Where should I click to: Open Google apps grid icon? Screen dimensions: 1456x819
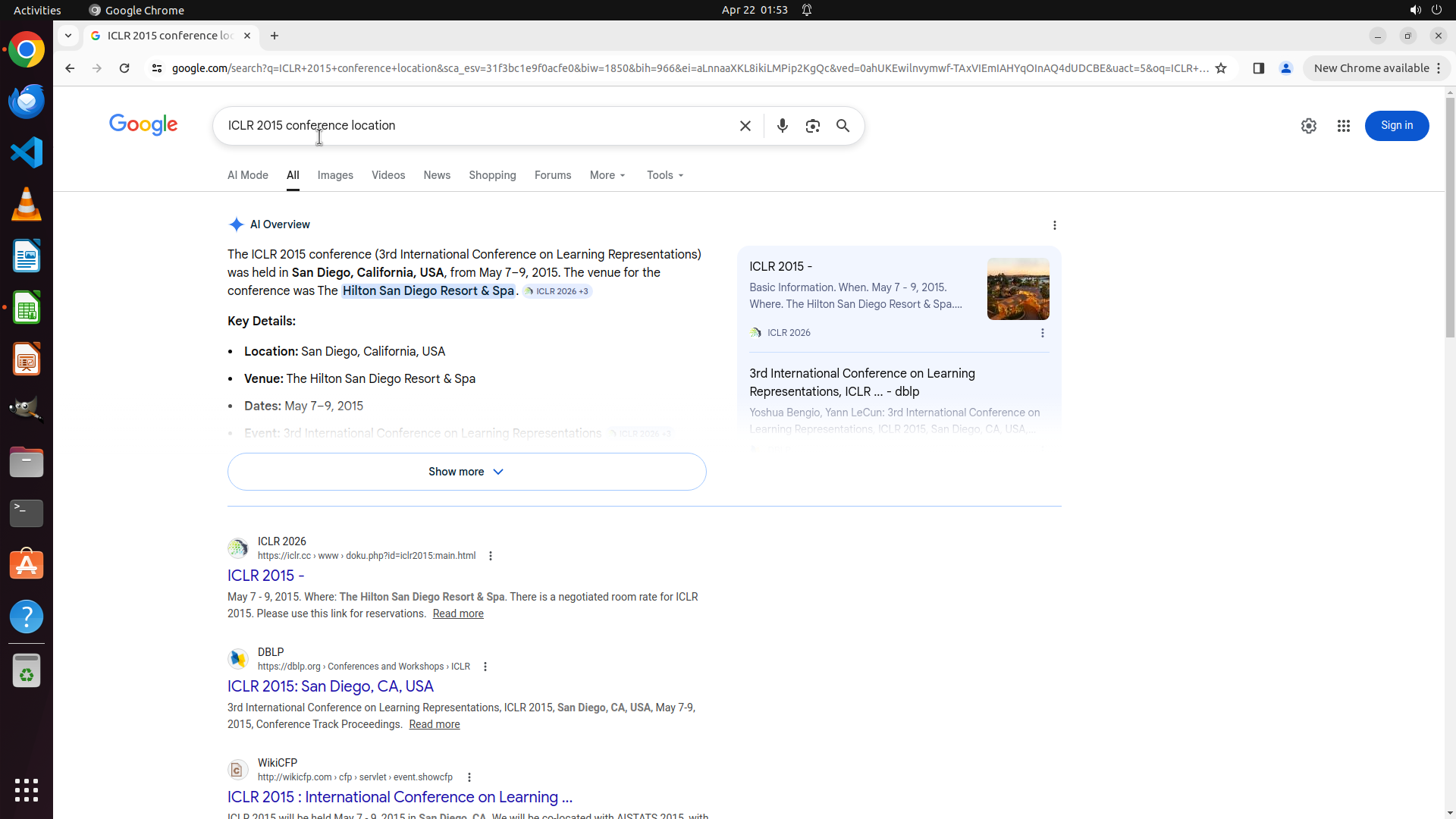(1343, 126)
